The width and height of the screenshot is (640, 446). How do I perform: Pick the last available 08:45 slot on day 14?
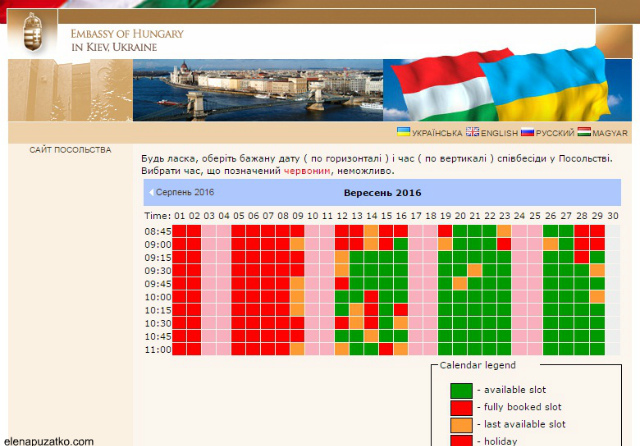pyautogui.click(x=371, y=231)
